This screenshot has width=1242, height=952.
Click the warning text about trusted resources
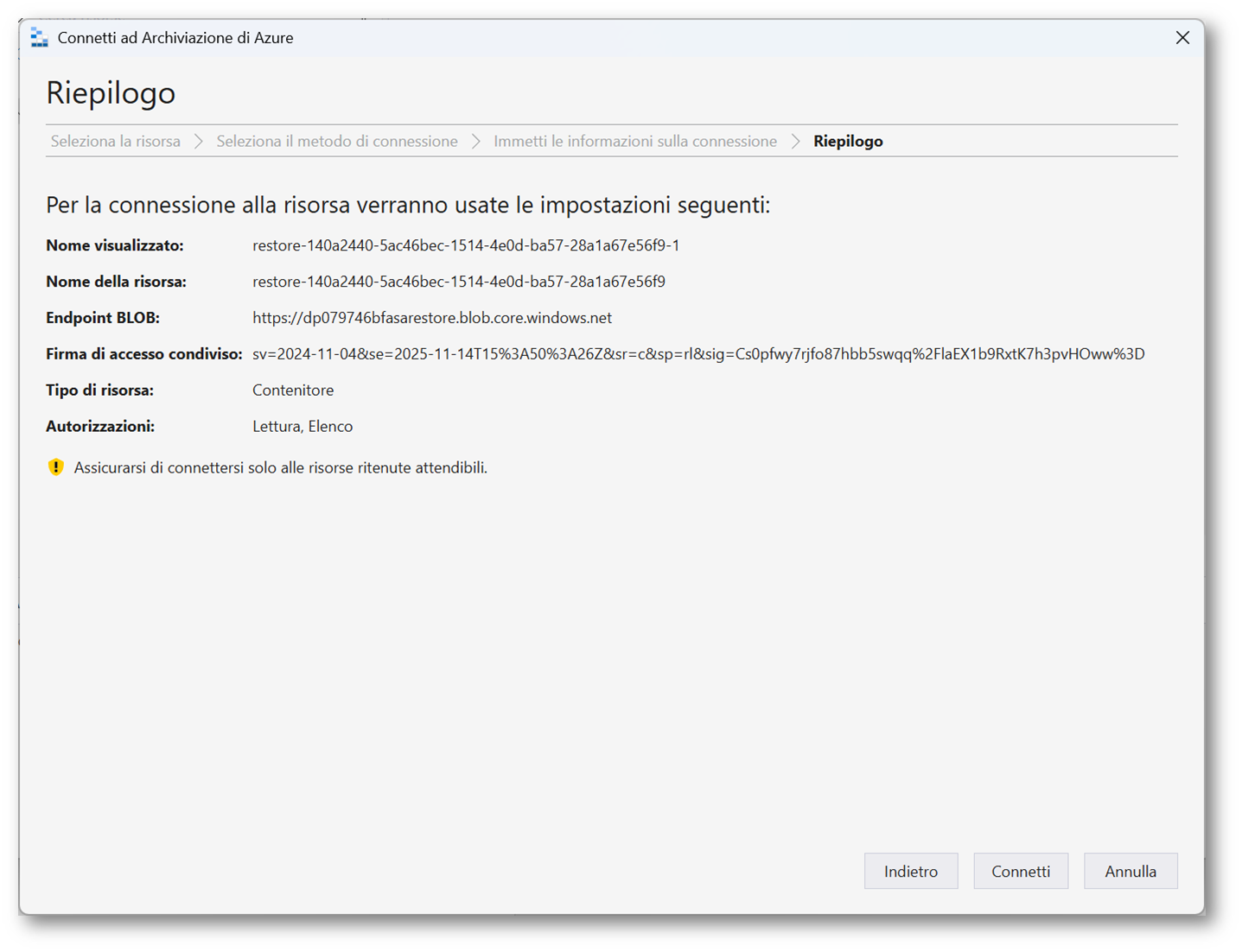(281, 468)
